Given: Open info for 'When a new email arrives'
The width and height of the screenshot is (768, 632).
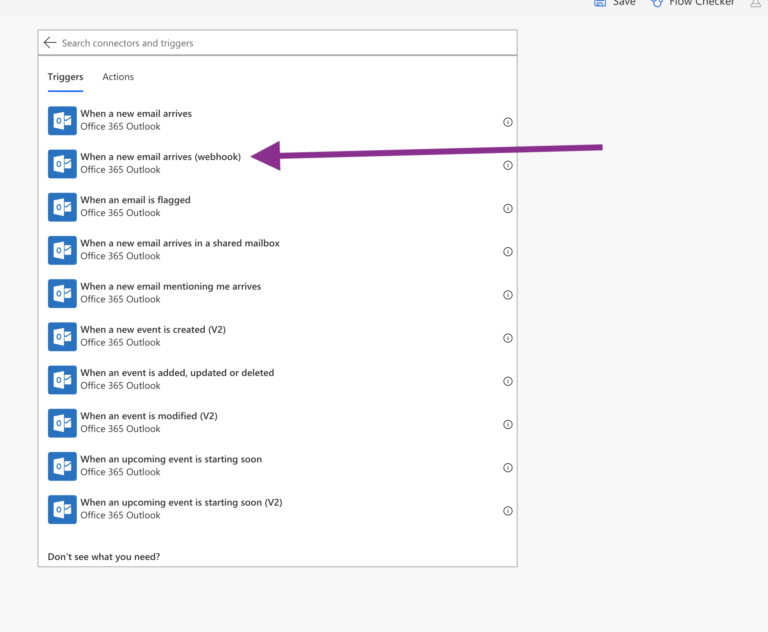Looking at the screenshot, I should click(x=508, y=122).
